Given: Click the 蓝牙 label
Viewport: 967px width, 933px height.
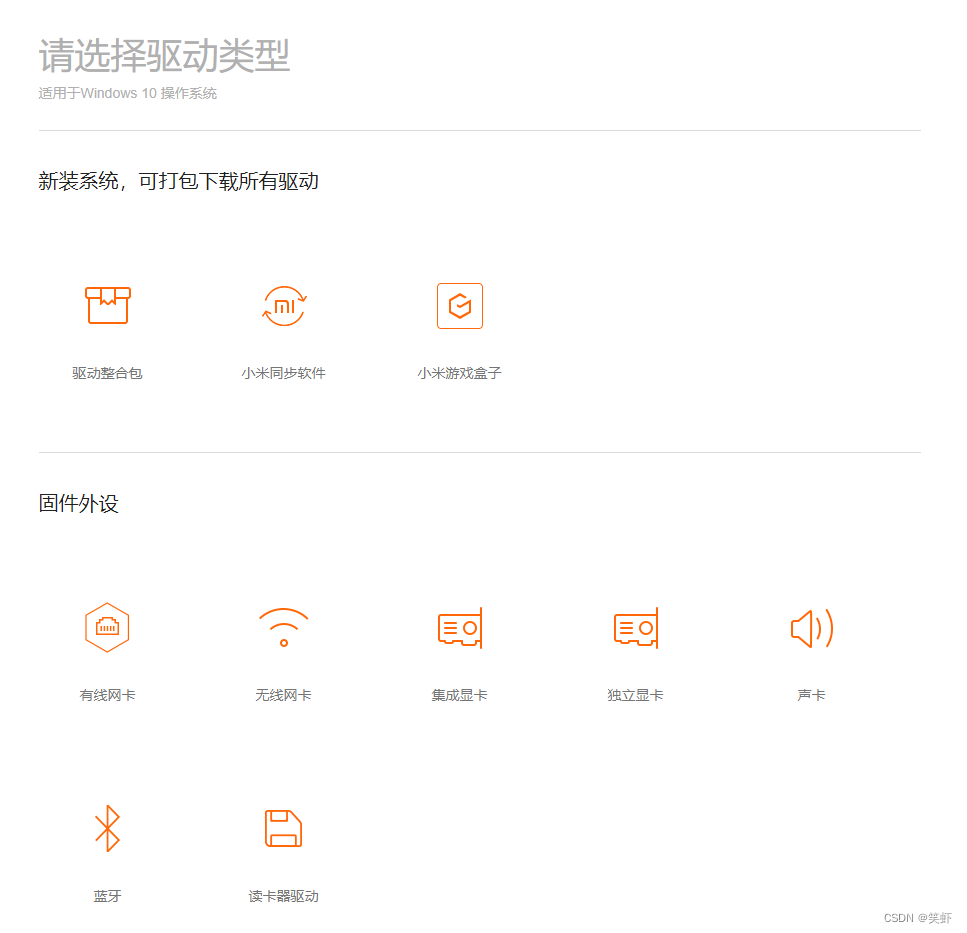Looking at the screenshot, I should tap(107, 896).
